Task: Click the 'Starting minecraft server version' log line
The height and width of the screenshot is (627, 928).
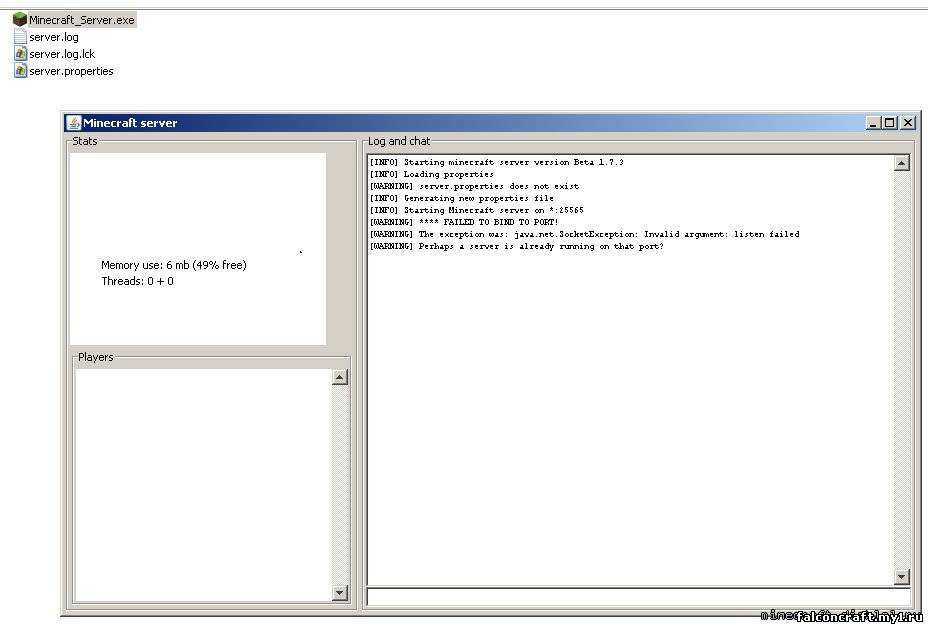Action: pos(496,162)
